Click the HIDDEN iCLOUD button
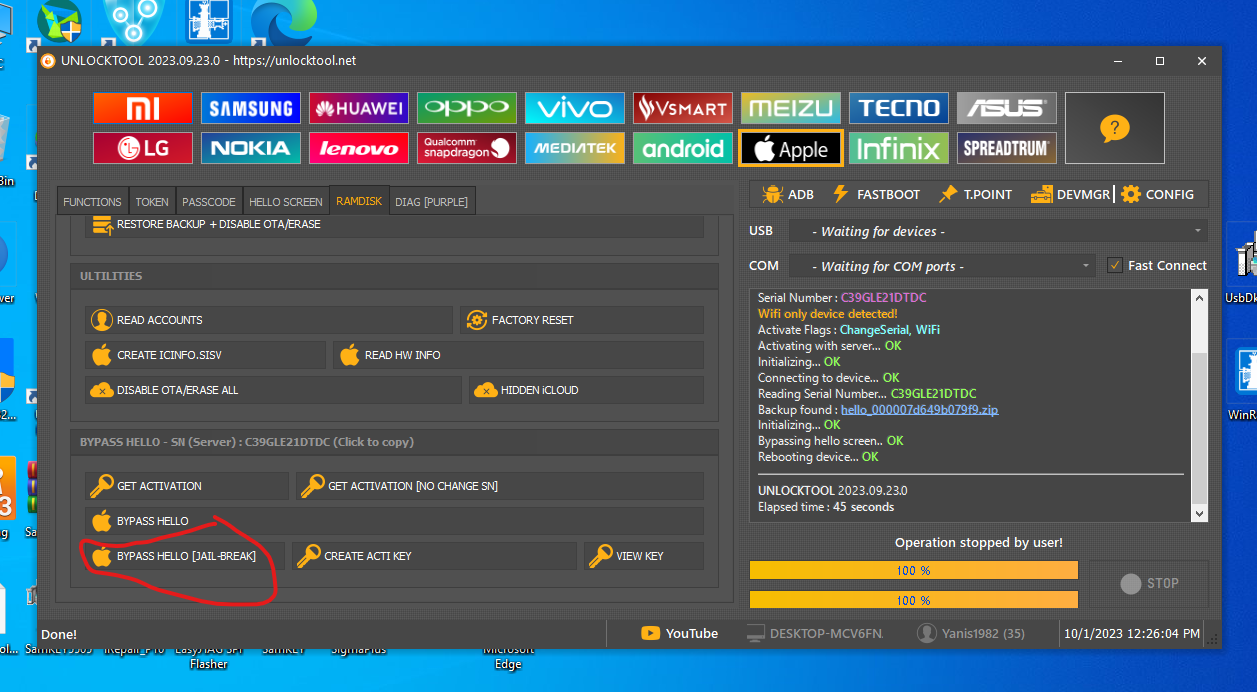 586,390
